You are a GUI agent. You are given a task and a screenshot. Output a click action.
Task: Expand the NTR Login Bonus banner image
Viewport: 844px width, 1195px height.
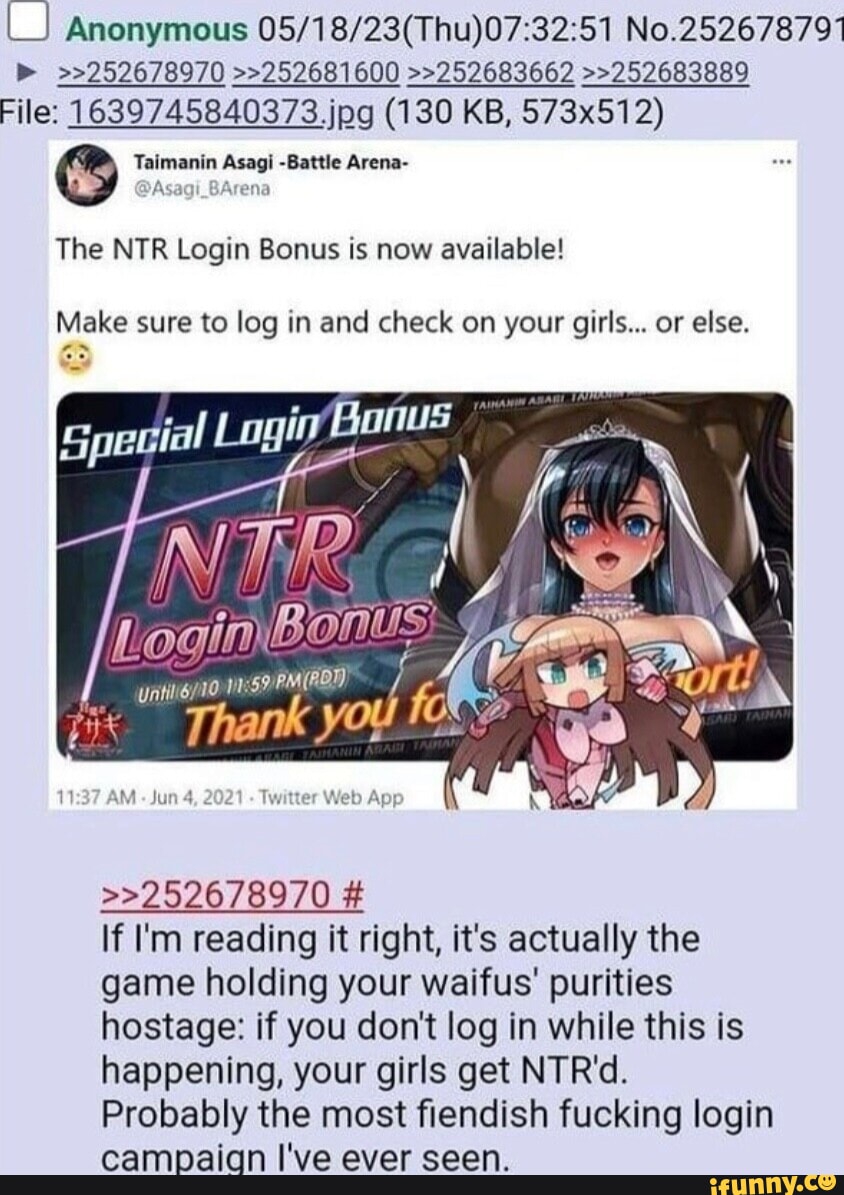click(x=425, y=576)
